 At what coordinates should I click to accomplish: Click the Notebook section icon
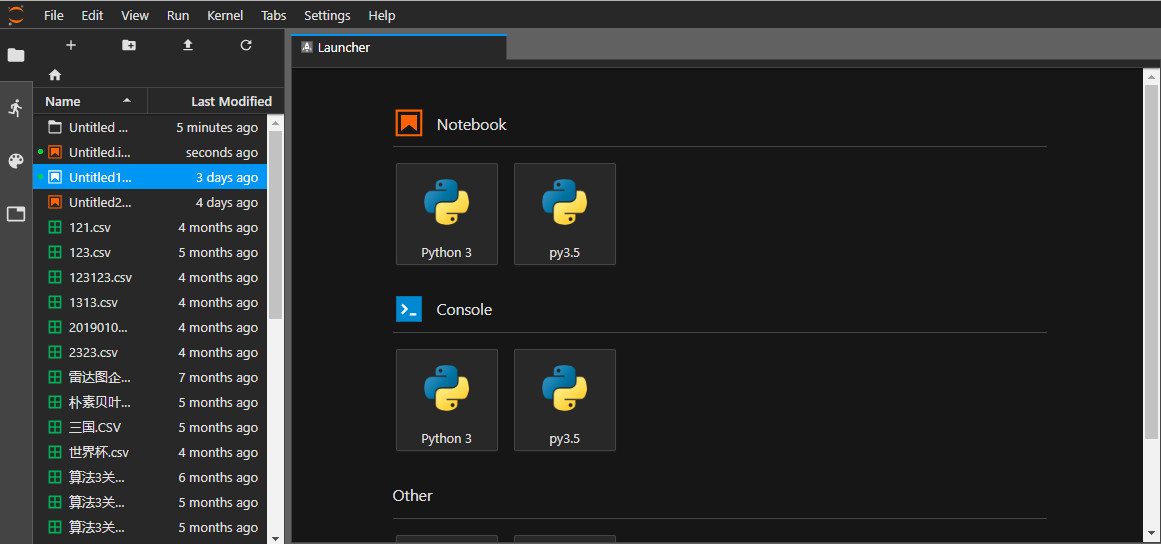click(x=409, y=124)
